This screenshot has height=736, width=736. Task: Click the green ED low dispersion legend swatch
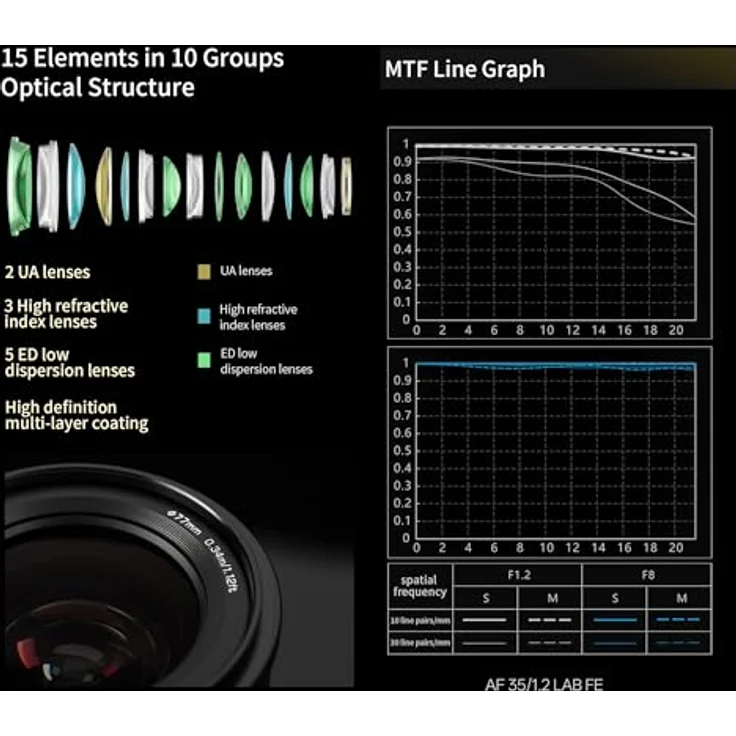coord(204,360)
